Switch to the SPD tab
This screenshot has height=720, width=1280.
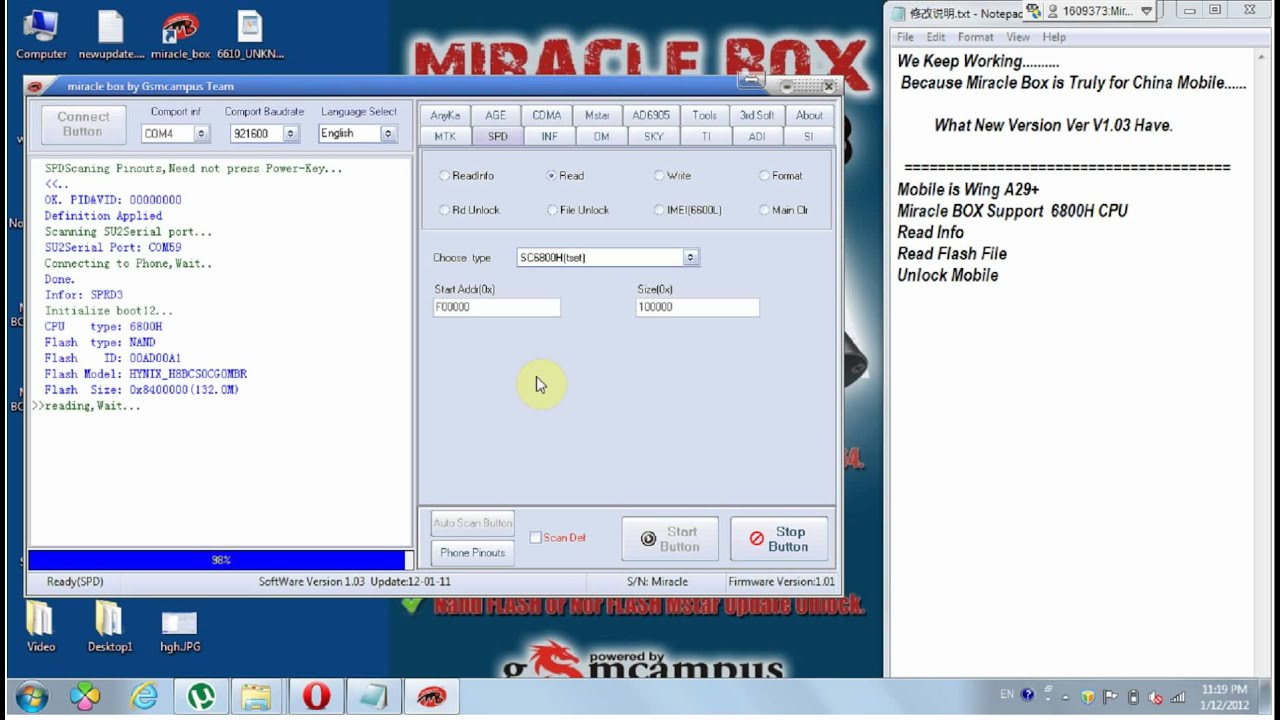pyautogui.click(x=497, y=136)
